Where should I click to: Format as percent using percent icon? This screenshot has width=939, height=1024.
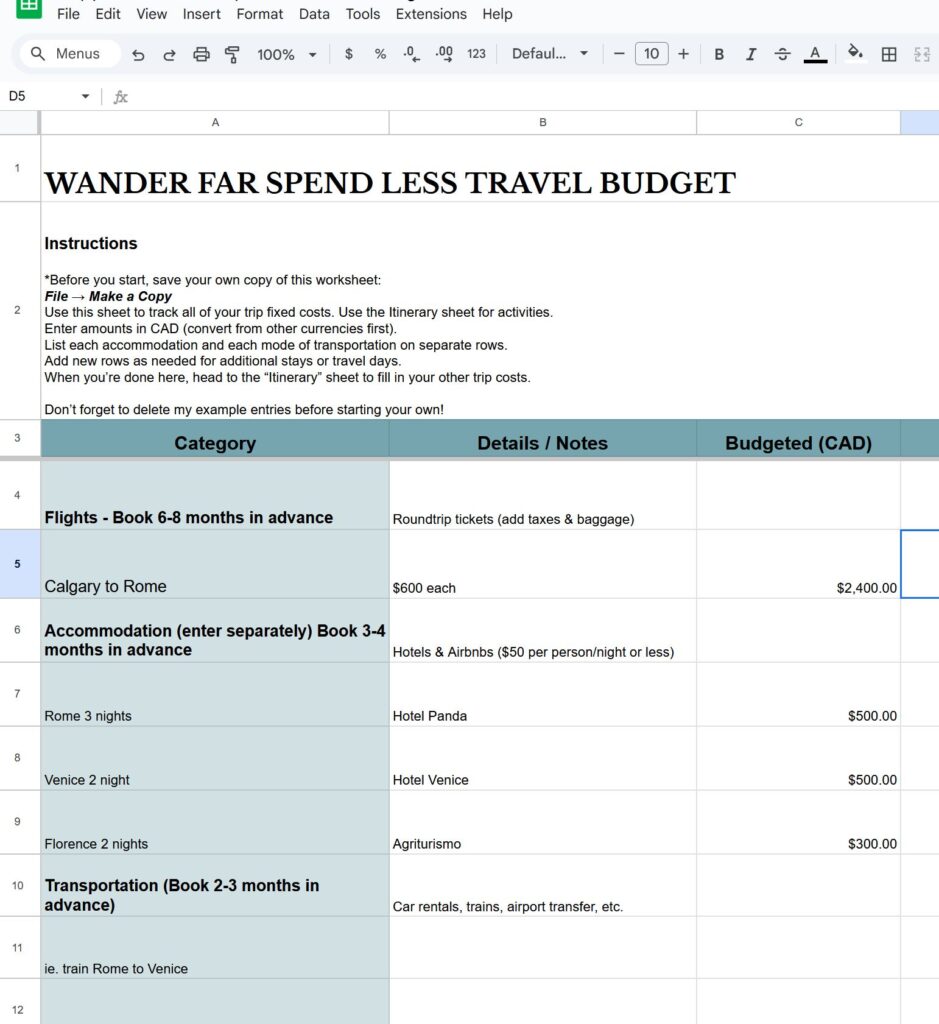click(380, 54)
